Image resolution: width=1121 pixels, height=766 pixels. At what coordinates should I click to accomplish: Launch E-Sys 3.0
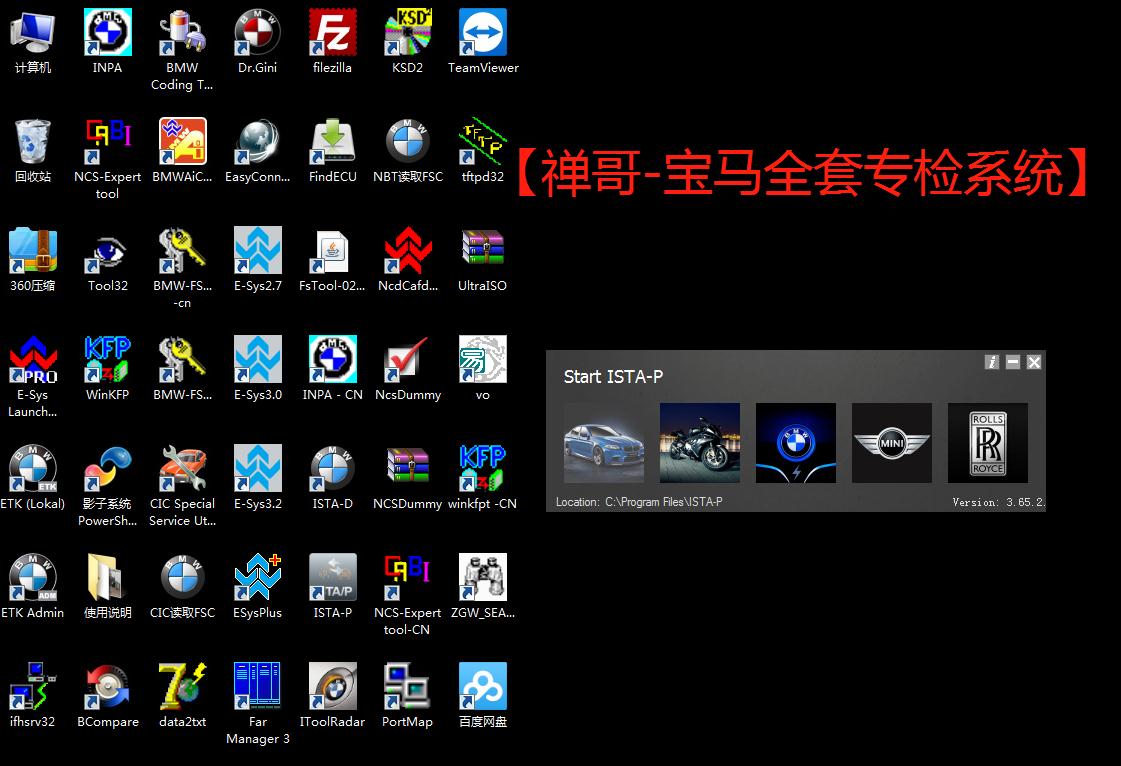pyautogui.click(x=257, y=358)
